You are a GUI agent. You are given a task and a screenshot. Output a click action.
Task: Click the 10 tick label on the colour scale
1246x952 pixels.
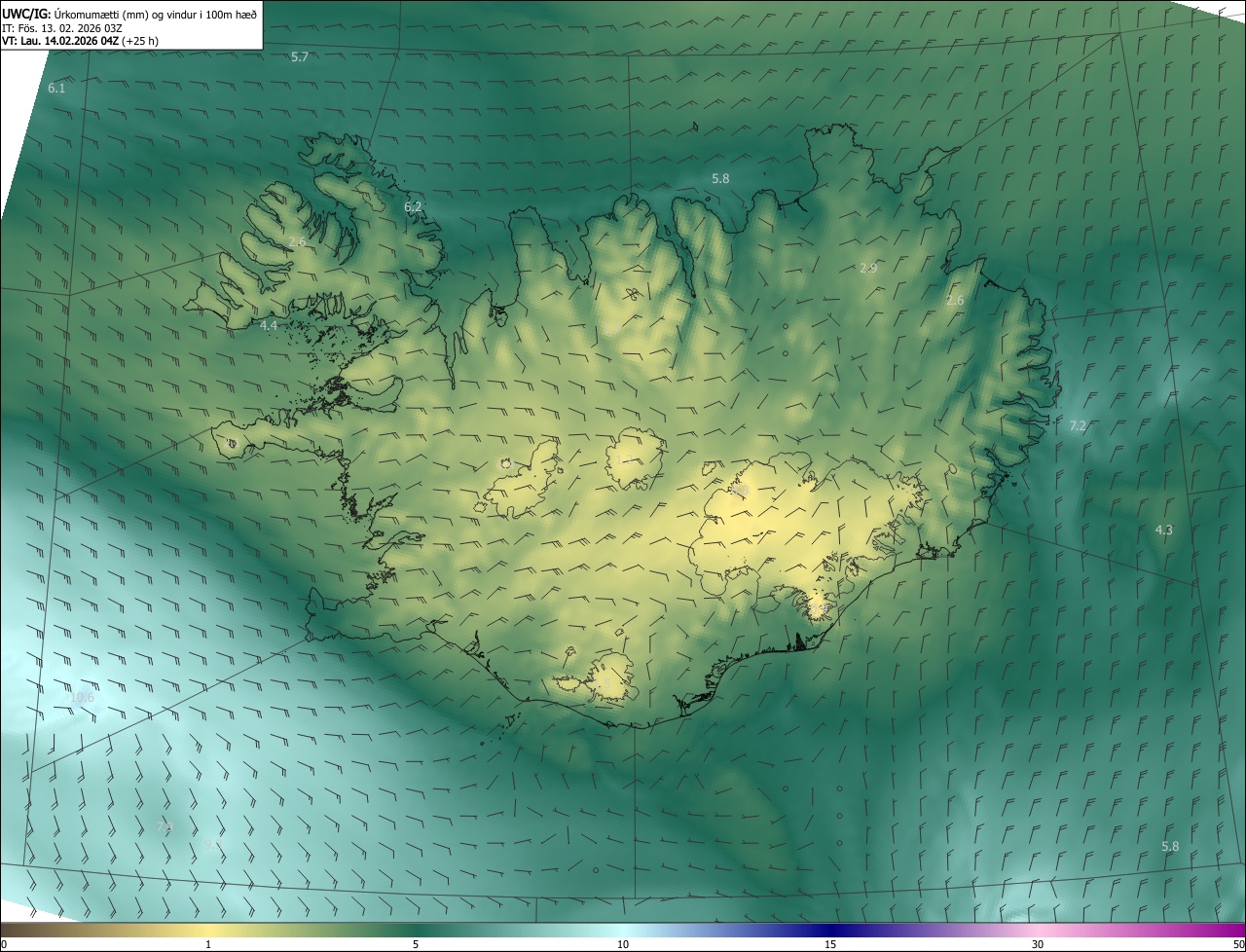point(623,944)
